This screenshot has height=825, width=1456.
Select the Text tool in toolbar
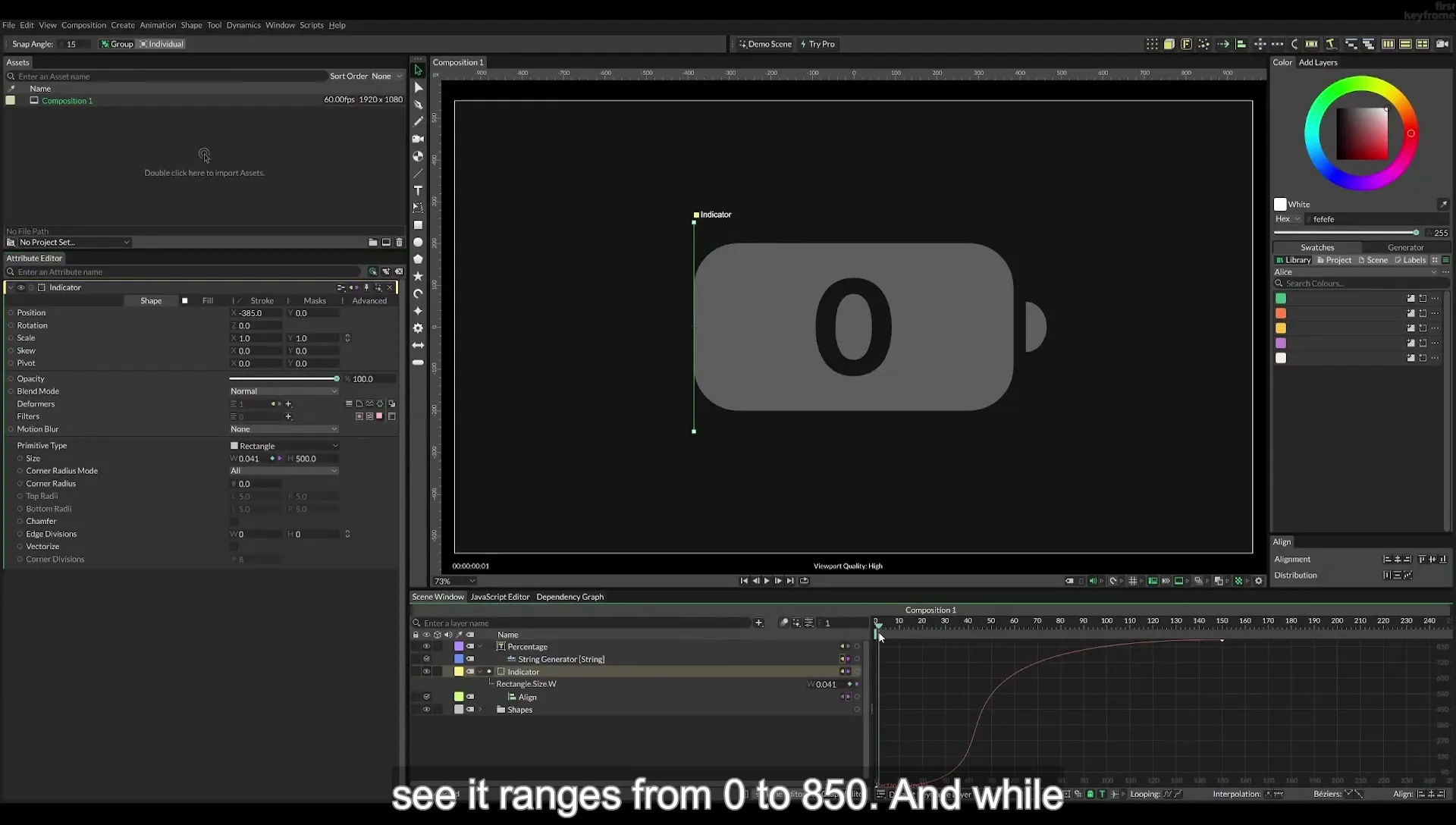coord(418,190)
